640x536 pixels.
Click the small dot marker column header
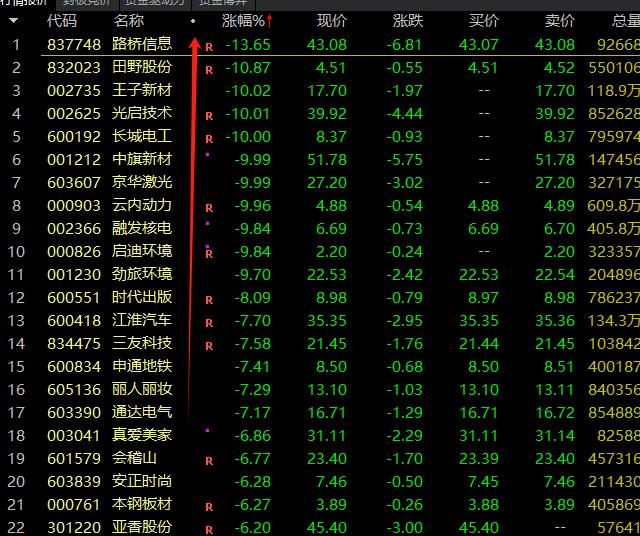[x=193, y=21]
